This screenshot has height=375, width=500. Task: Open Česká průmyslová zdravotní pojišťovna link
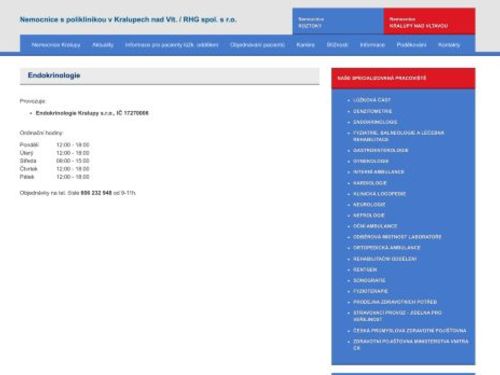click(x=410, y=331)
